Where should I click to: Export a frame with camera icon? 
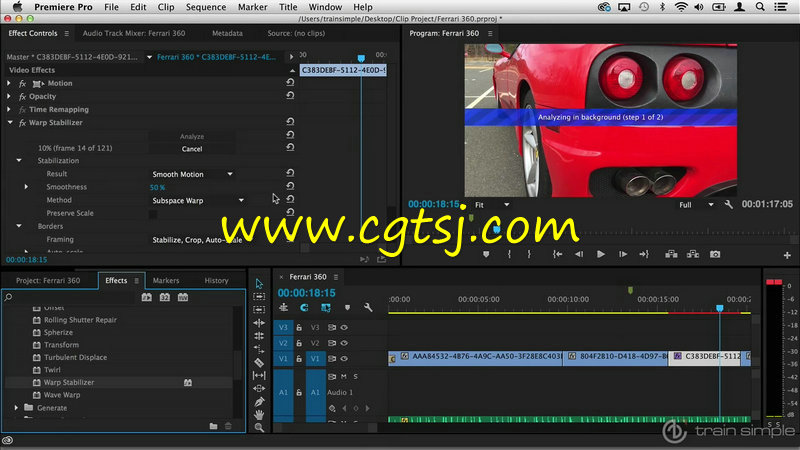(x=715, y=254)
